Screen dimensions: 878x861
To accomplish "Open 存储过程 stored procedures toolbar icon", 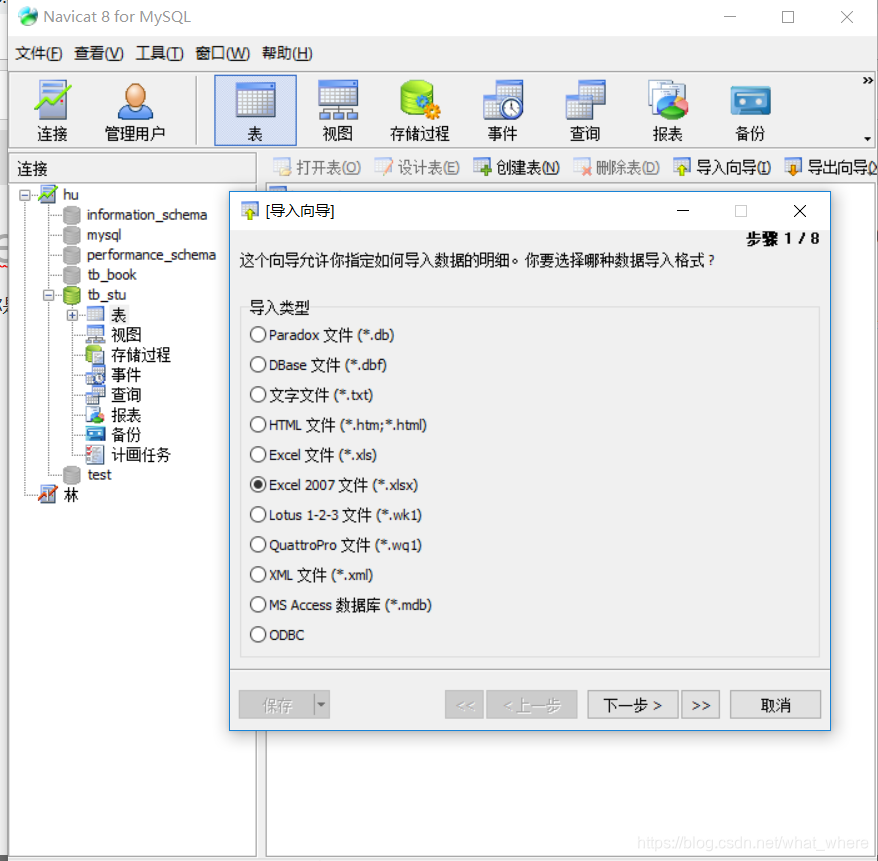I will (x=419, y=111).
